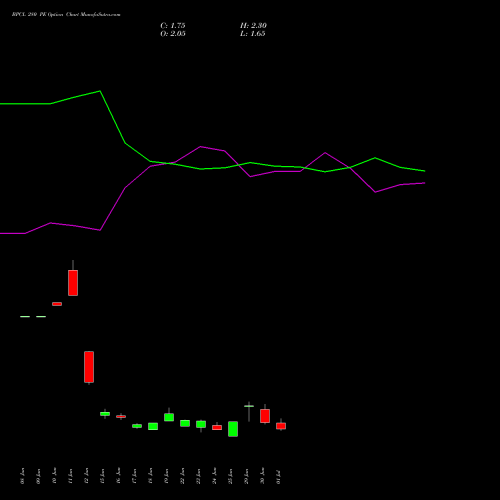This screenshot has height=500, width=500.
Task: Select the small red candle for 10 Jun
Action: pos(57,304)
